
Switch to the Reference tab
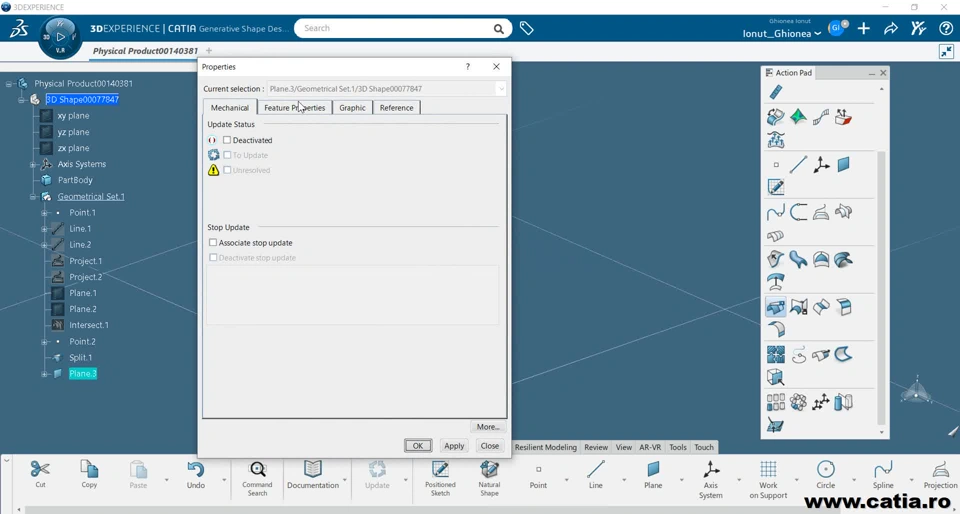point(396,108)
